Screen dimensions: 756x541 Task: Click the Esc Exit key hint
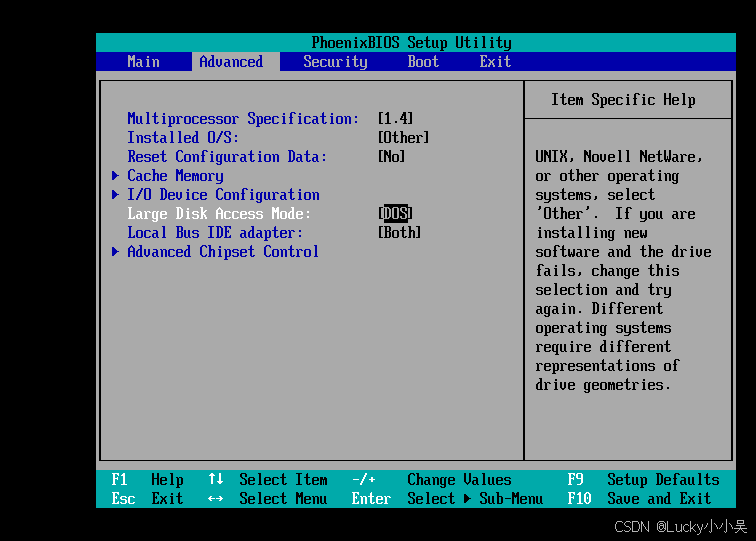point(148,498)
